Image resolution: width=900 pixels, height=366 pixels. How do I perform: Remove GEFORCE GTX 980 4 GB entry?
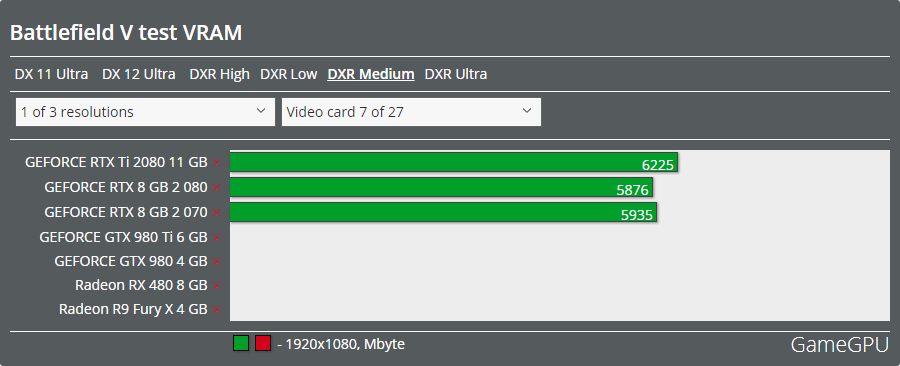tap(216, 262)
